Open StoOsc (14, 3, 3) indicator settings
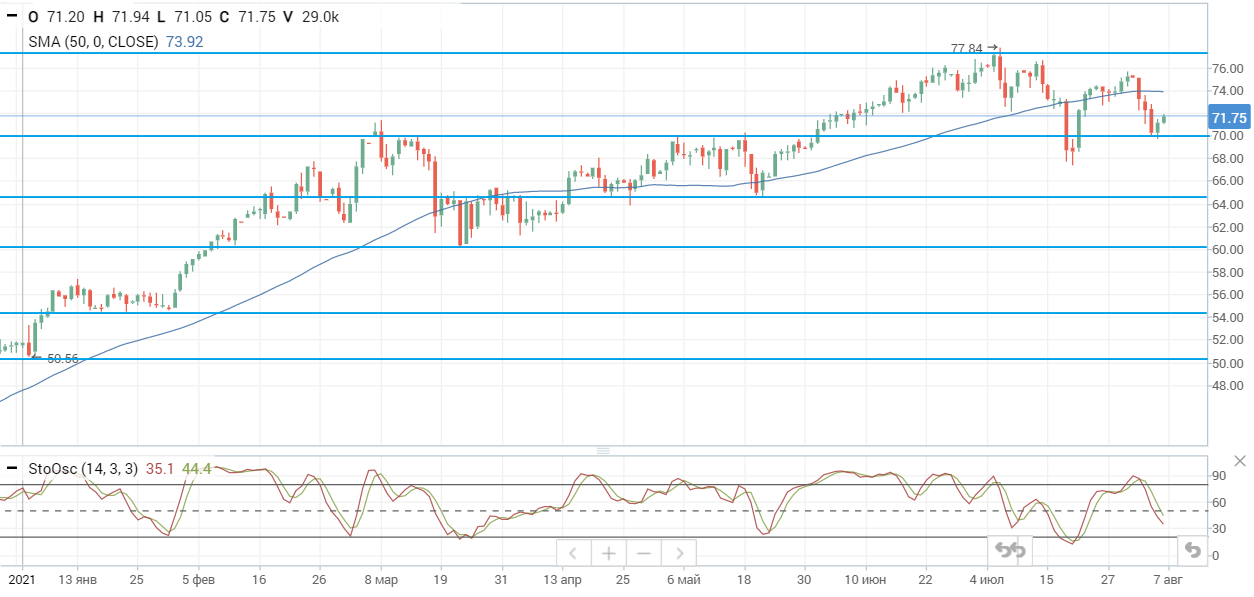The height and width of the screenshot is (597, 1254). [x=83, y=468]
